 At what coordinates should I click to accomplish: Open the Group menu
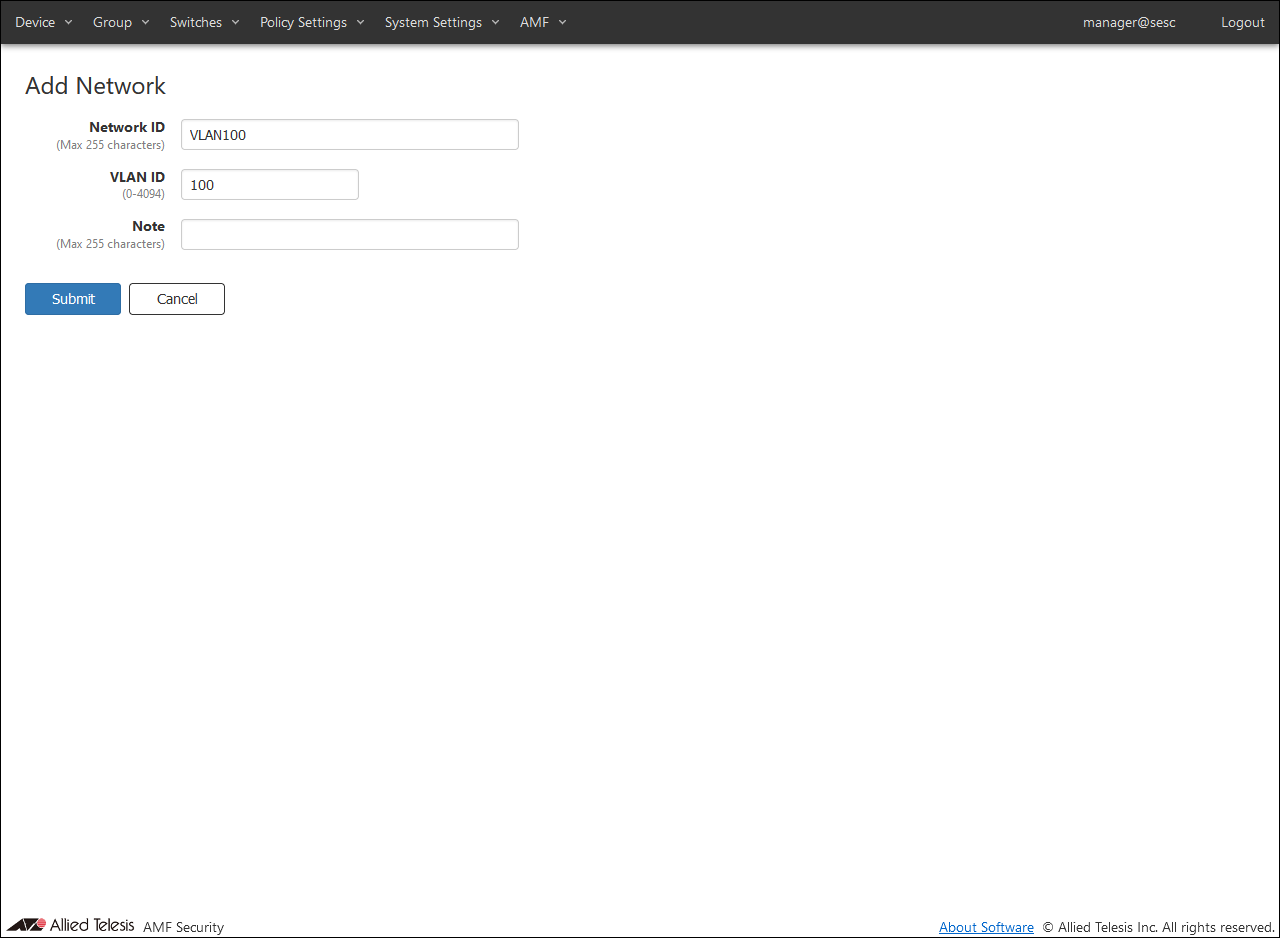tap(112, 22)
